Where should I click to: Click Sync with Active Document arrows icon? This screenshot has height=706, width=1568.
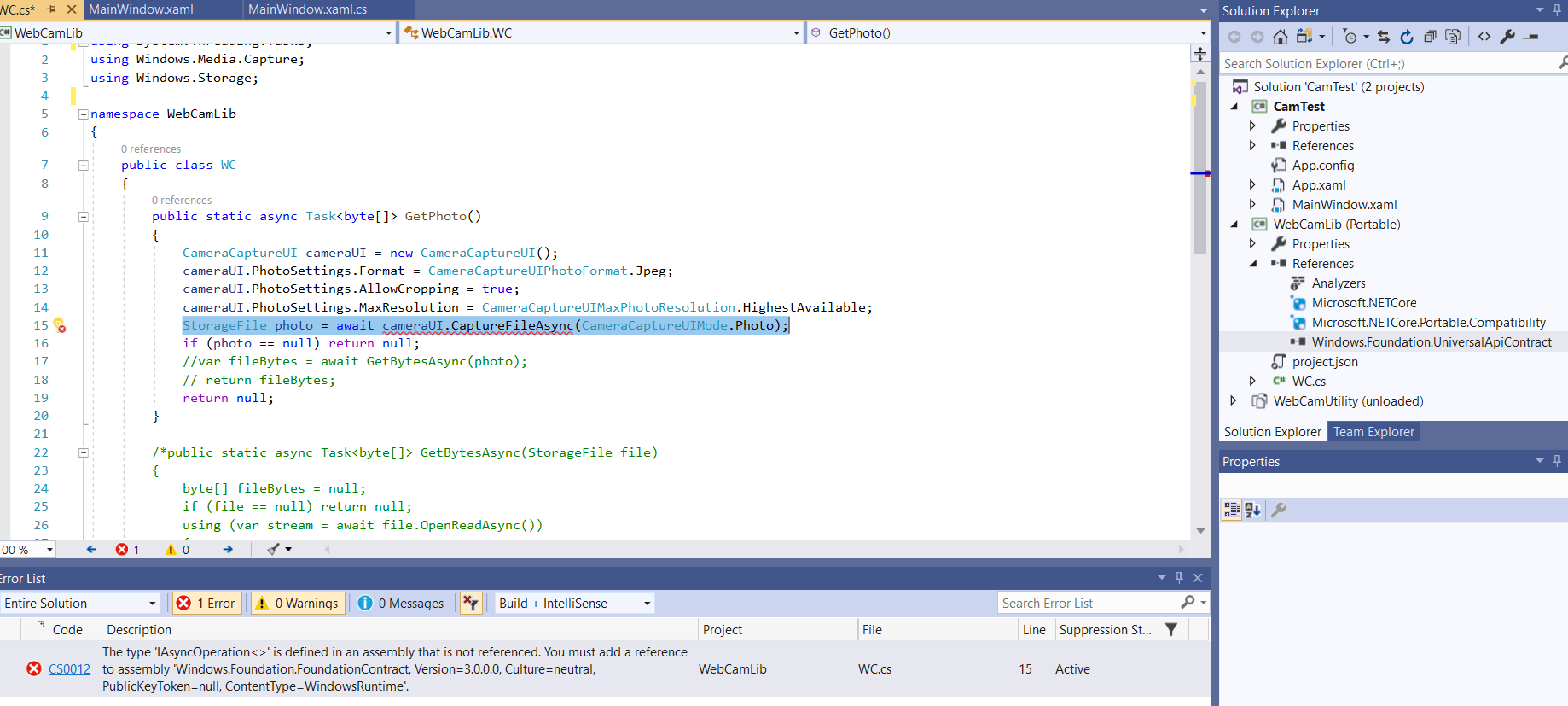[x=1384, y=37]
